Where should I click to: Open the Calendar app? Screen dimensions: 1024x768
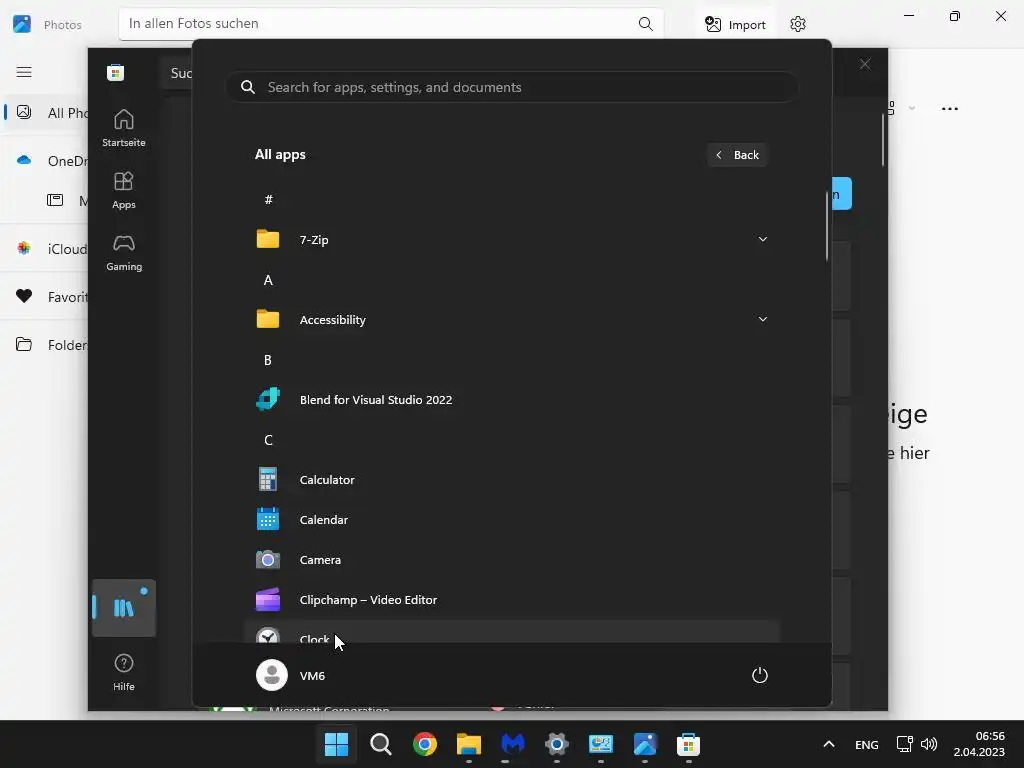[x=511, y=520]
